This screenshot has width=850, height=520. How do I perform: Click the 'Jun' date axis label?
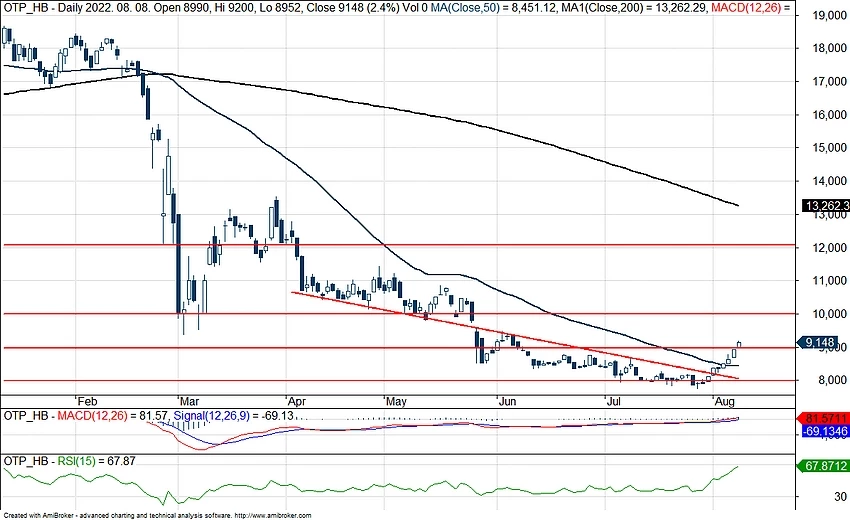507,402
